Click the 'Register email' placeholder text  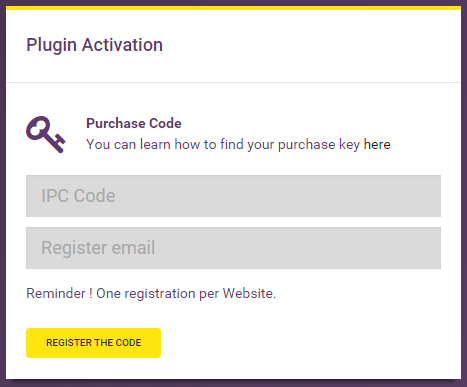[98, 248]
